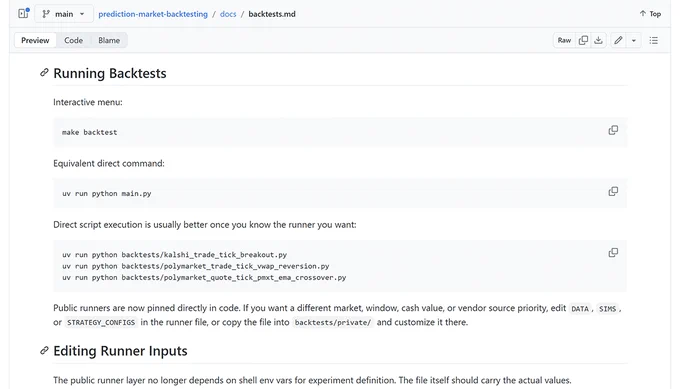This screenshot has height=389, width=680.
Task: Copy the 'uv run python main.py' command
Action: [613, 191]
